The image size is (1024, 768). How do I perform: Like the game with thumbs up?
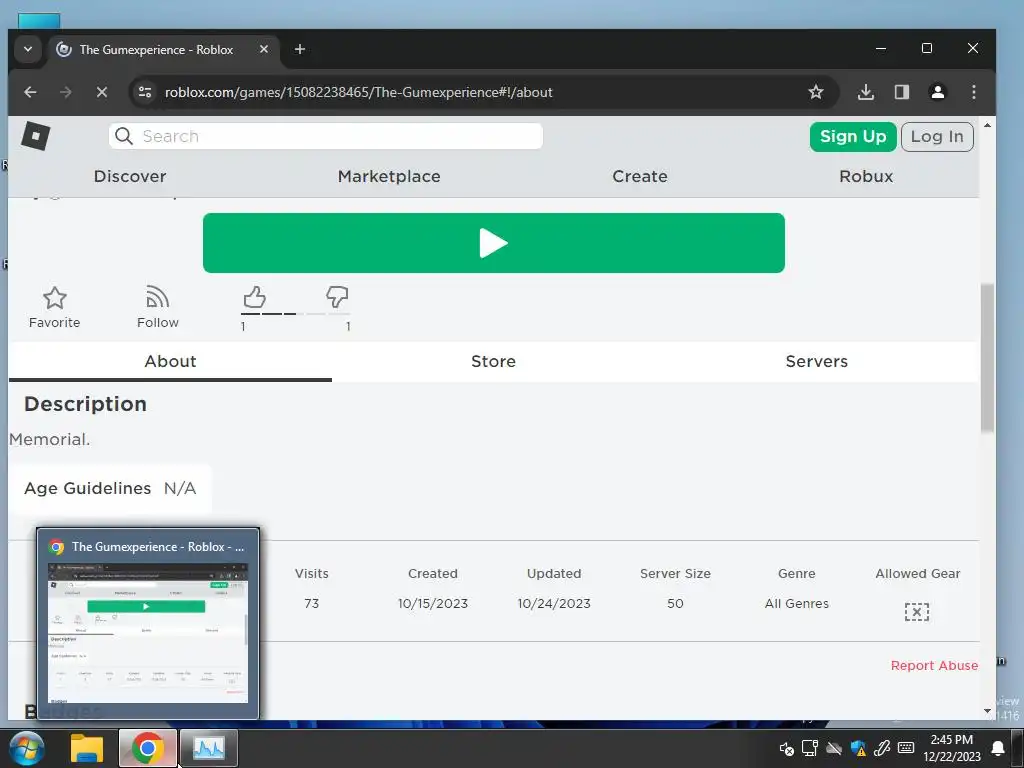coord(254,297)
